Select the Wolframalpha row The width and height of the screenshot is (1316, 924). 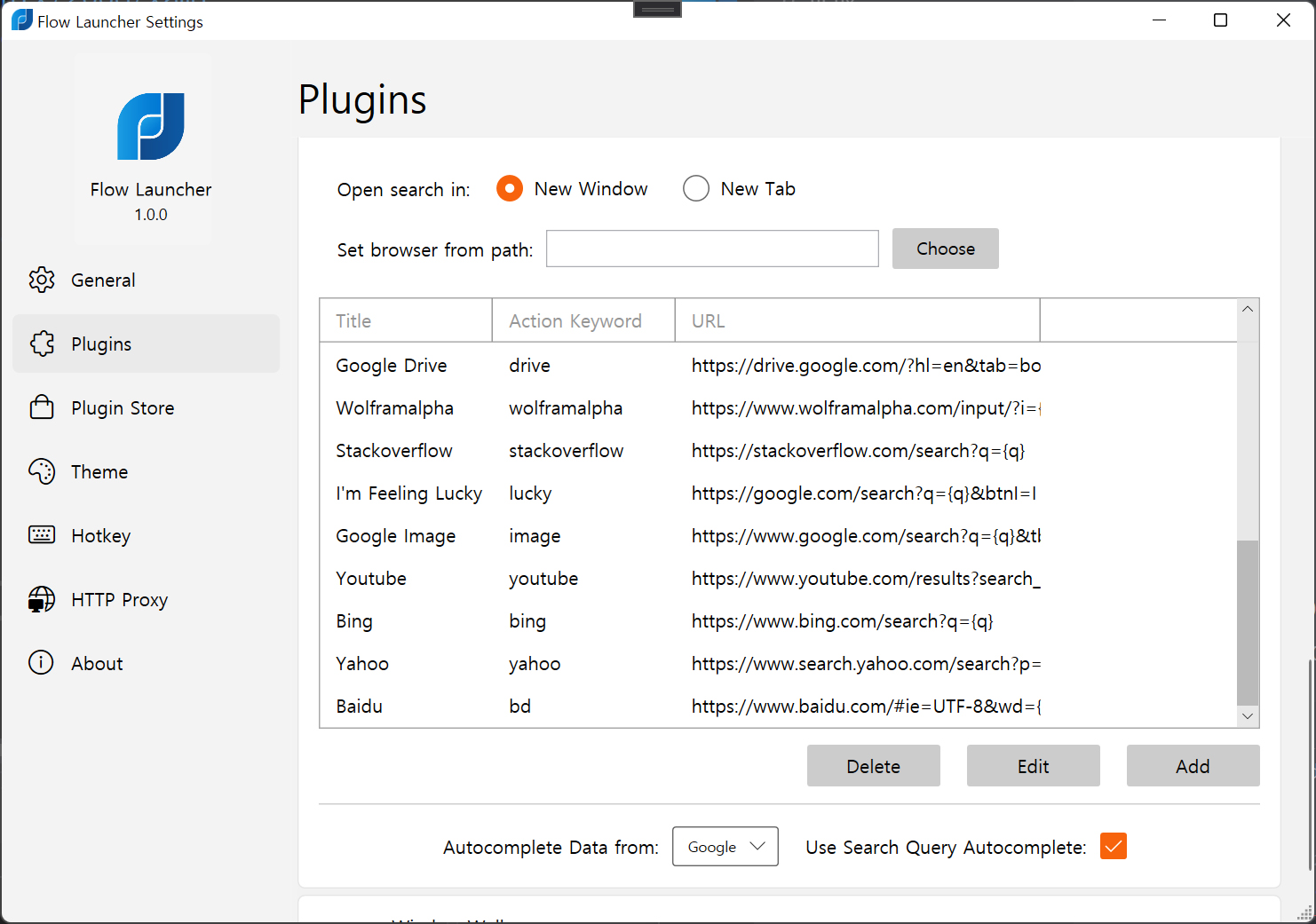[x=778, y=407]
